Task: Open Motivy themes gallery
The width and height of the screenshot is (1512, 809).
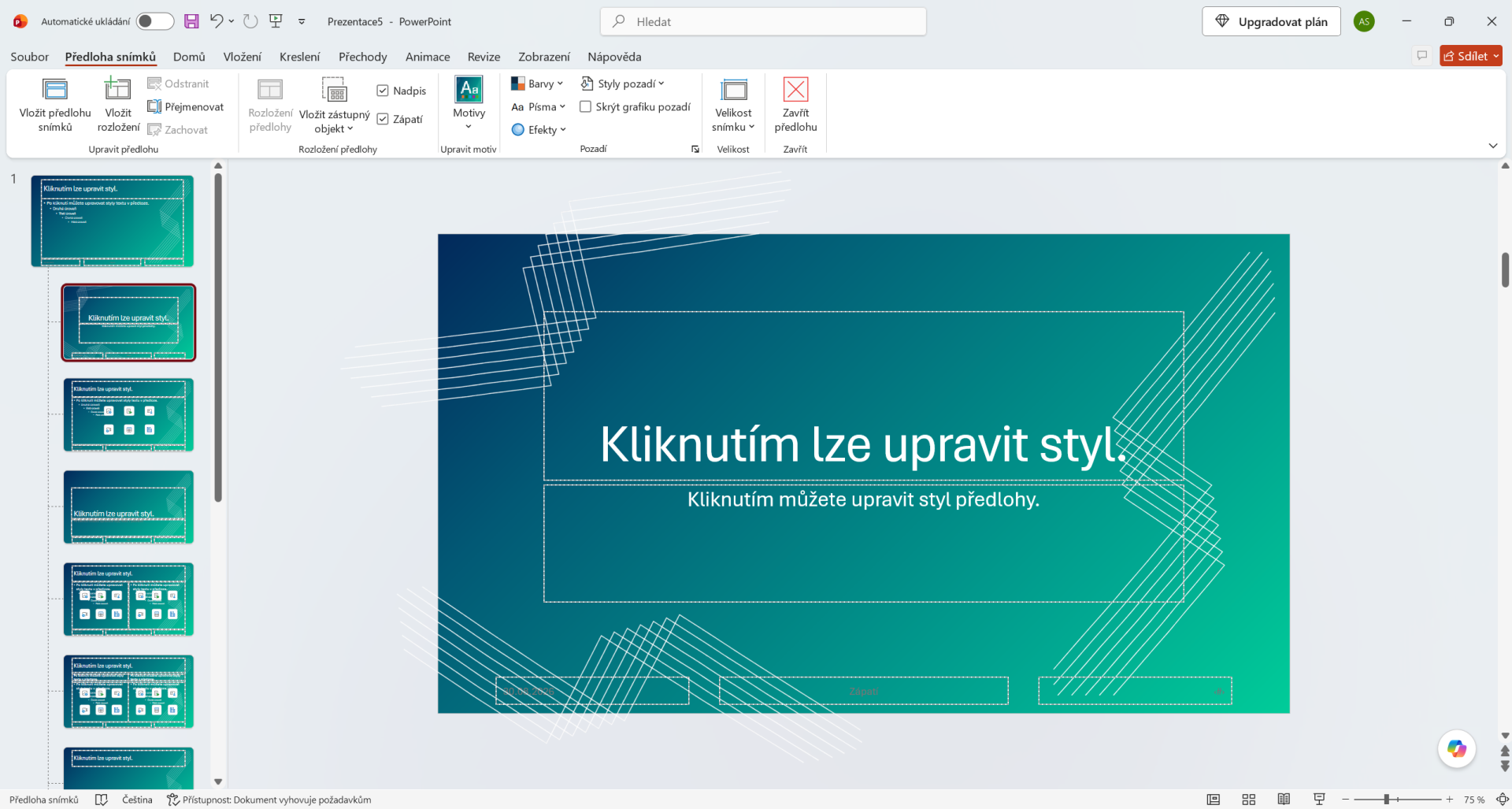Action: click(469, 105)
